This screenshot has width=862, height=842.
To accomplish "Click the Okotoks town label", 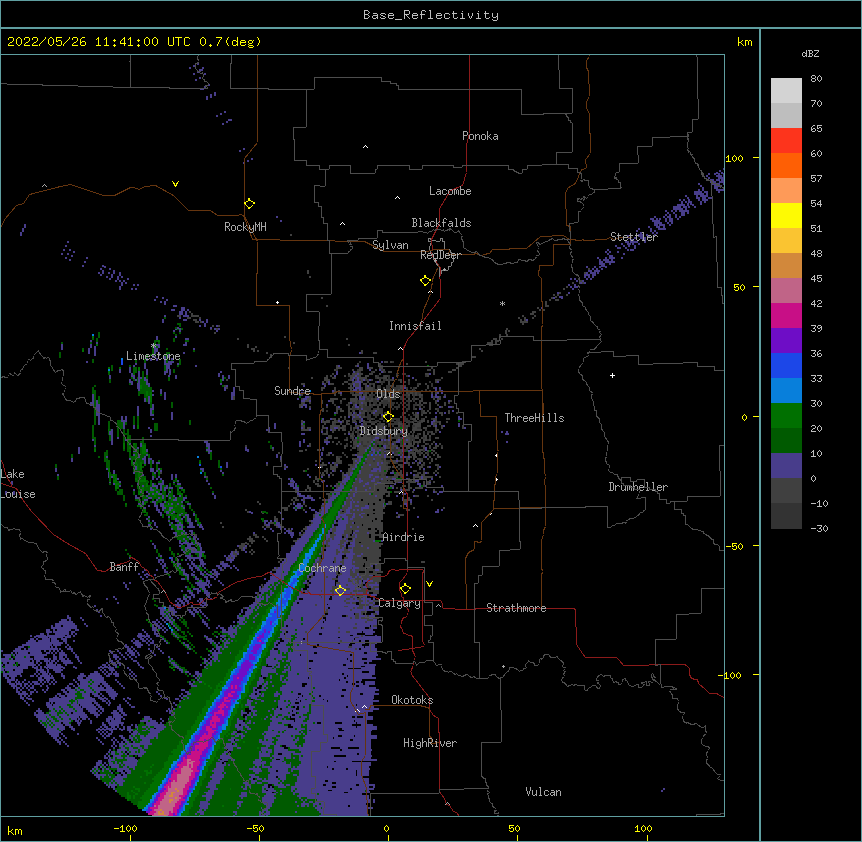I will 412,700.
